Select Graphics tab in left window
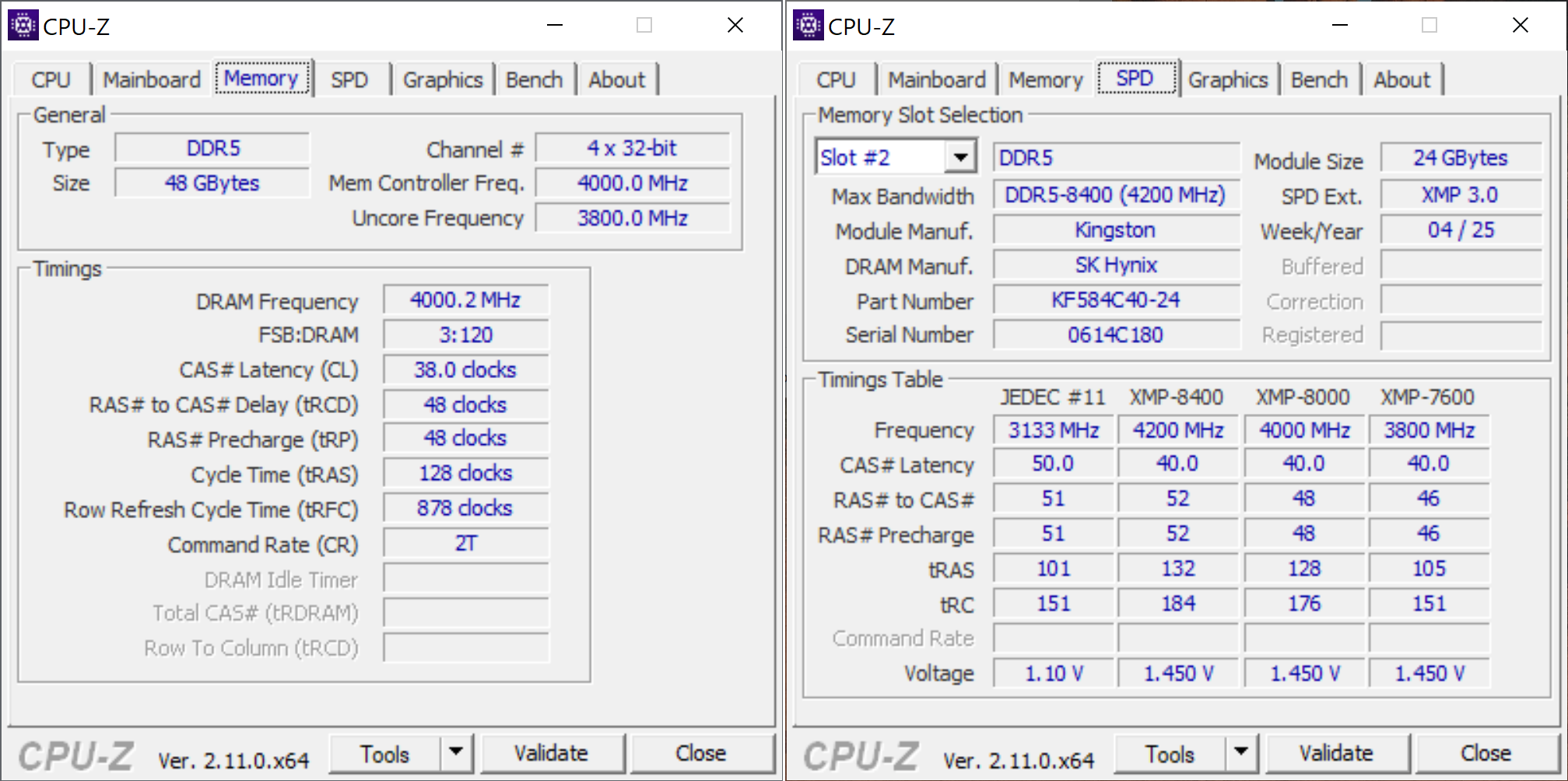1568x781 pixels. (442, 80)
